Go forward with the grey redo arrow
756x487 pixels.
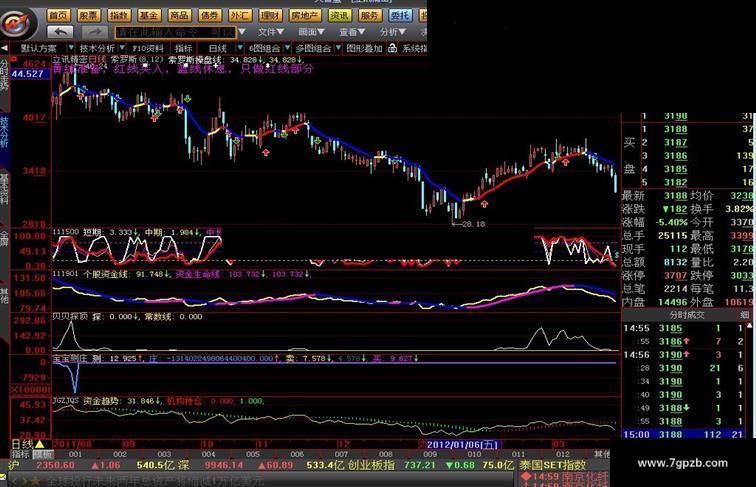(95, 32)
